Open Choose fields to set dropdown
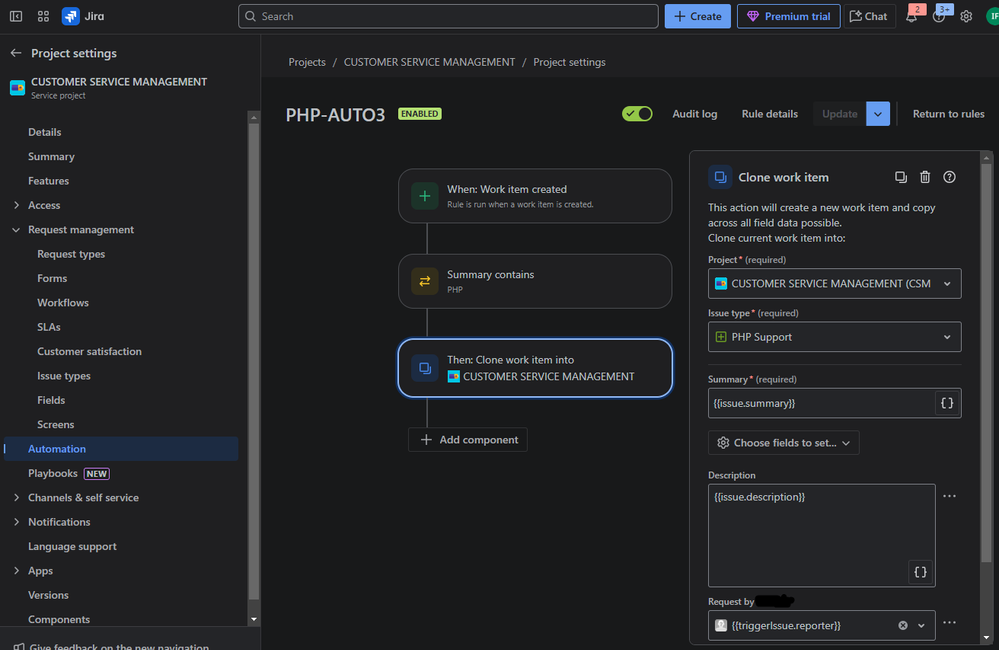Screen dimensions: 999x650 784,443
